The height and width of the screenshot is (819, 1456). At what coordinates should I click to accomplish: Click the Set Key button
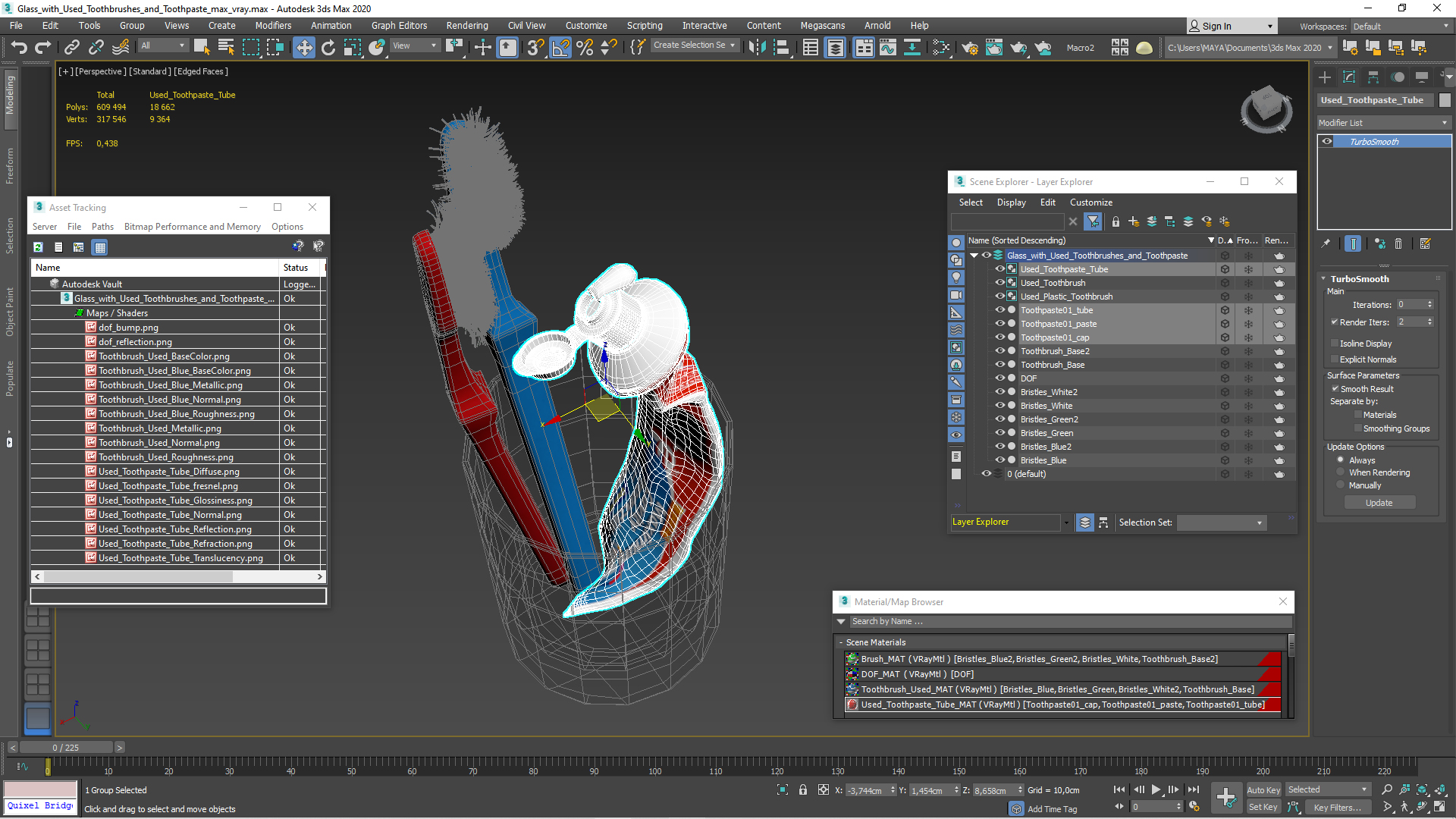click(x=1263, y=807)
